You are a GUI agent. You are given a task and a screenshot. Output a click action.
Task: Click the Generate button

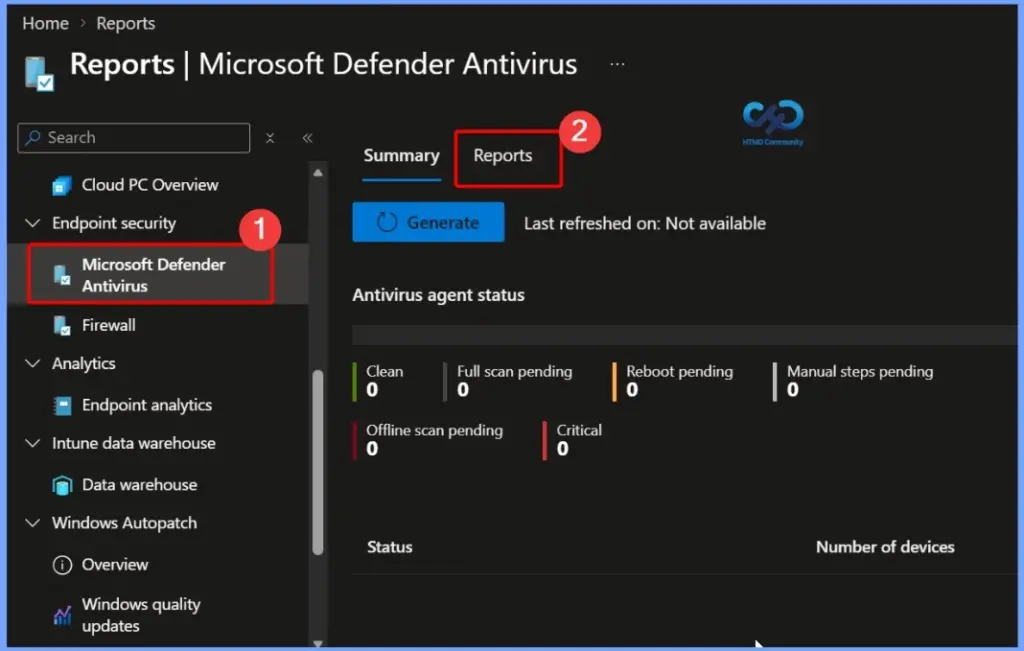click(x=428, y=223)
